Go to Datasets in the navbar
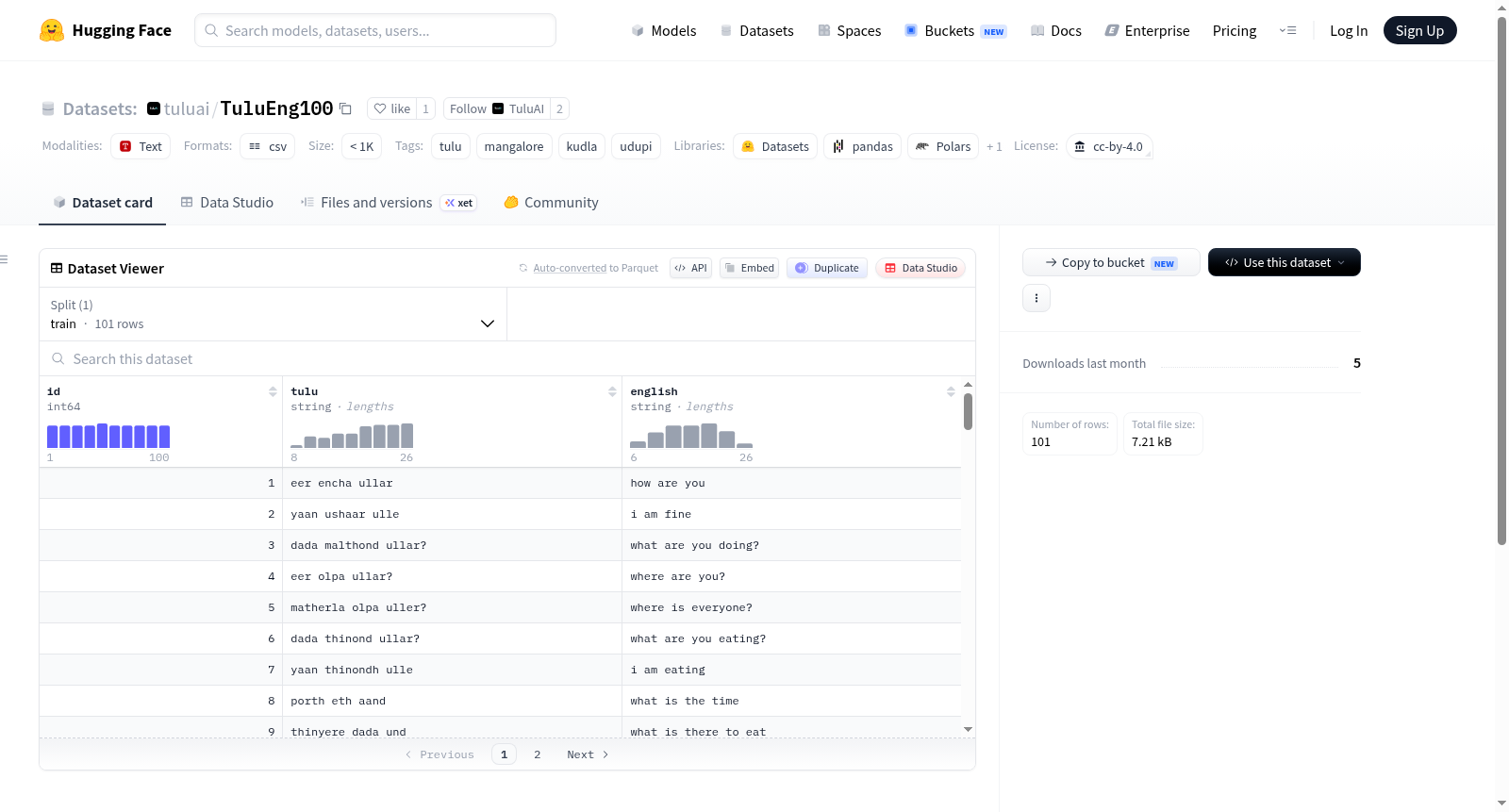 coord(757,31)
